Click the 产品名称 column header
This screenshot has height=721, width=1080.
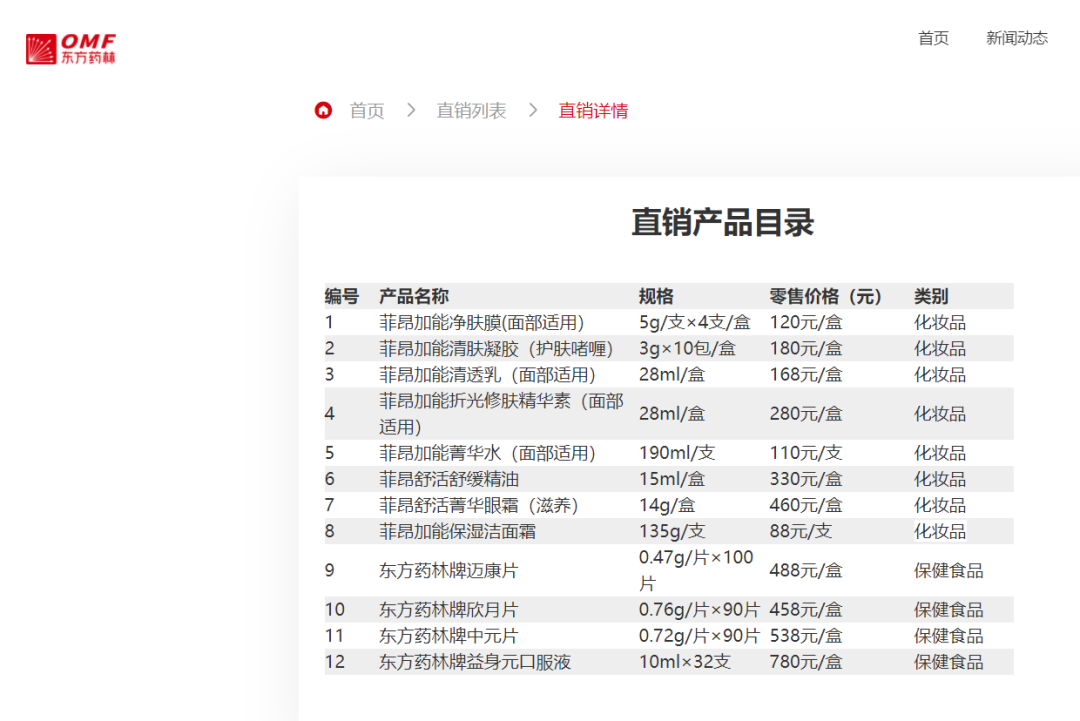click(413, 296)
